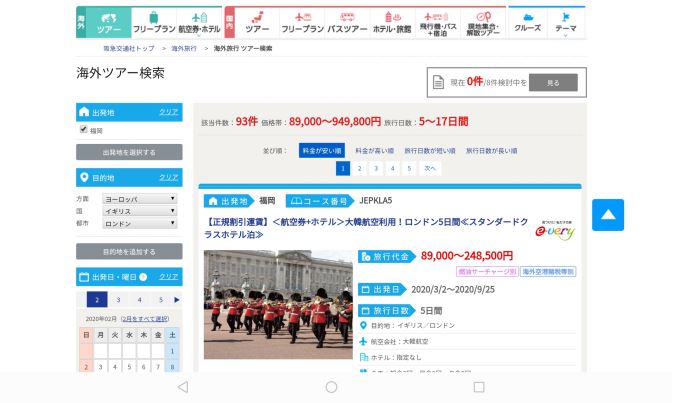The width and height of the screenshot is (680, 403).
Task: Uncheck the 福岡 departure checkbox
Action: (84, 129)
